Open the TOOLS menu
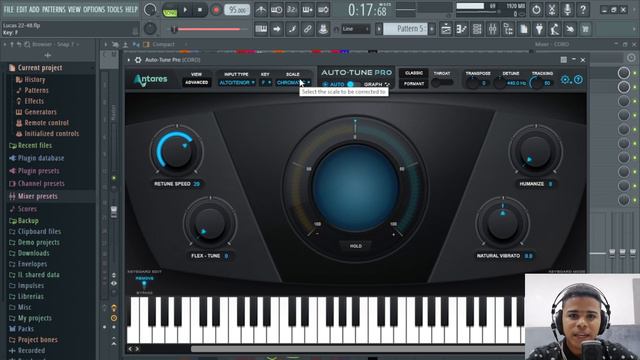640x360 pixels. pyautogui.click(x=115, y=9)
